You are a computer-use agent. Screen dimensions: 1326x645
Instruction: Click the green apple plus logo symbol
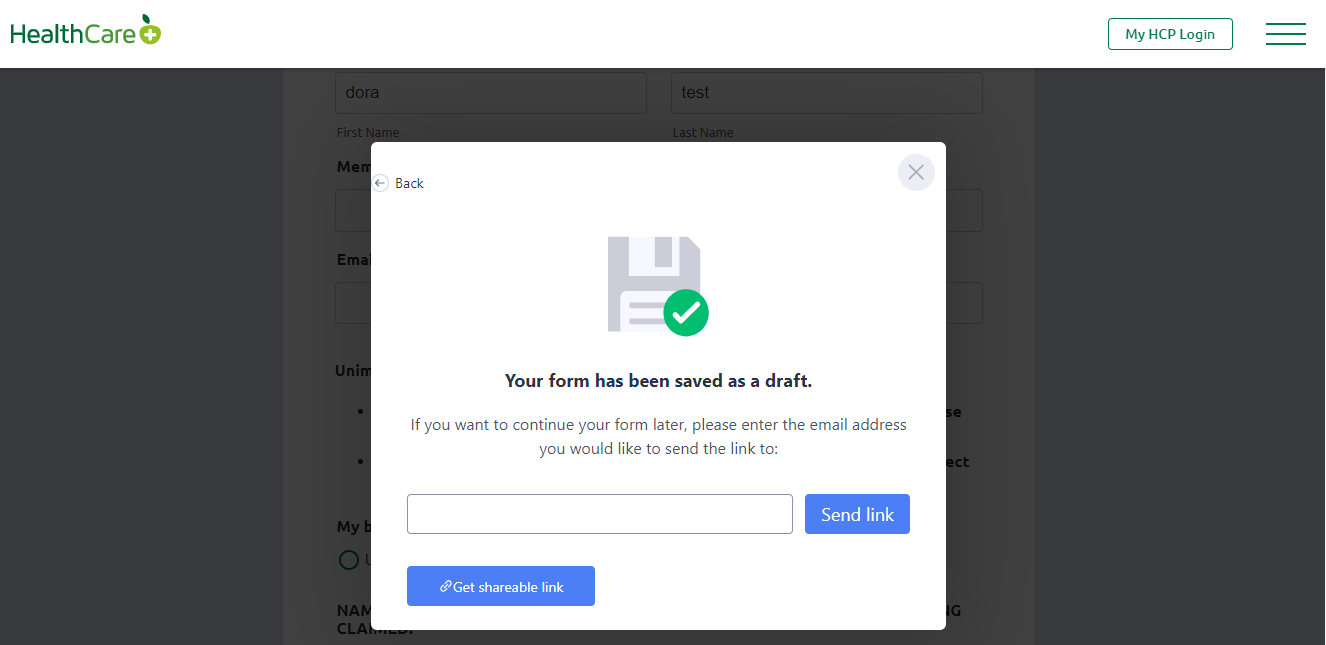coord(150,31)
